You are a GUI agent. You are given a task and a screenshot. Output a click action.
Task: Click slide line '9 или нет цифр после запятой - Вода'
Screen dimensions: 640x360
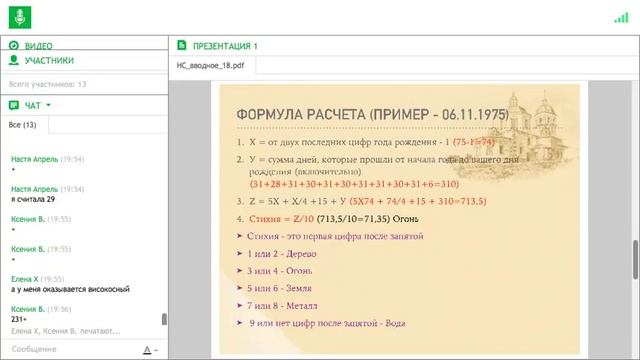point(327,323)
